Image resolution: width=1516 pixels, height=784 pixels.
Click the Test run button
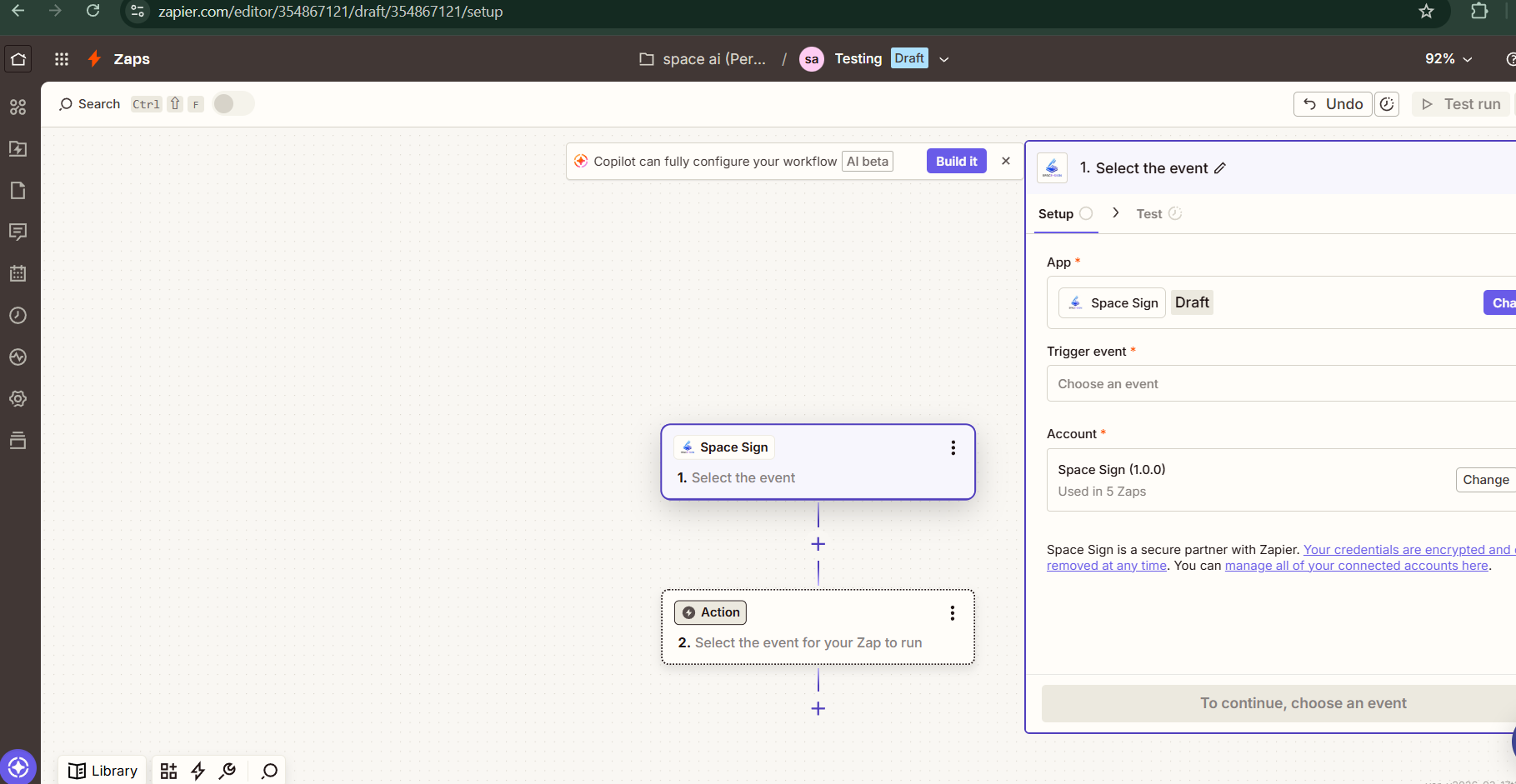[1462, 104]
